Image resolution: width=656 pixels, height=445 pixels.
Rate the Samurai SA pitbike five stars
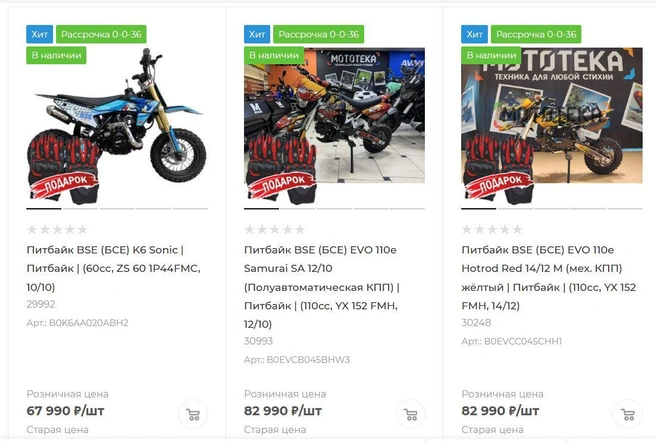(300, 229)
